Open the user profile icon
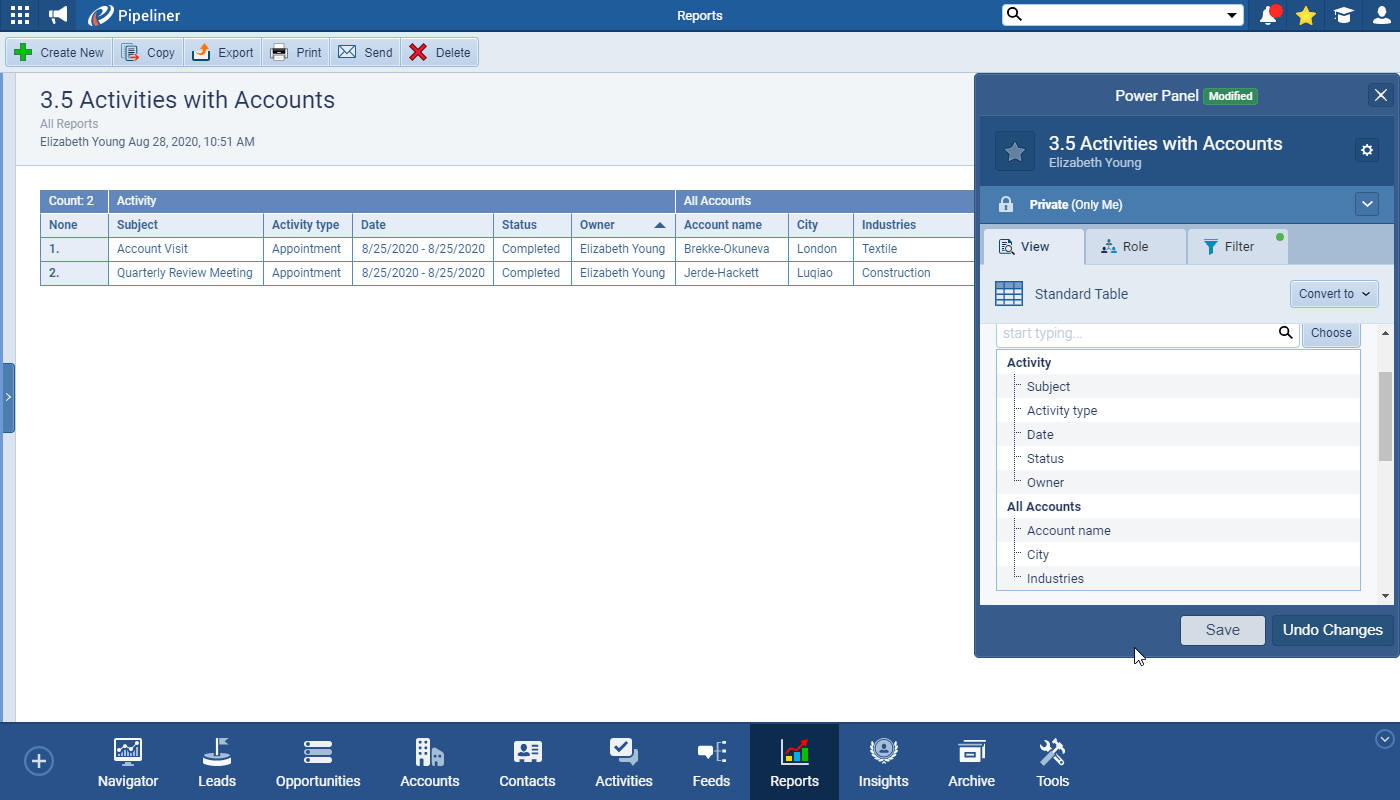 point(1381,15)
